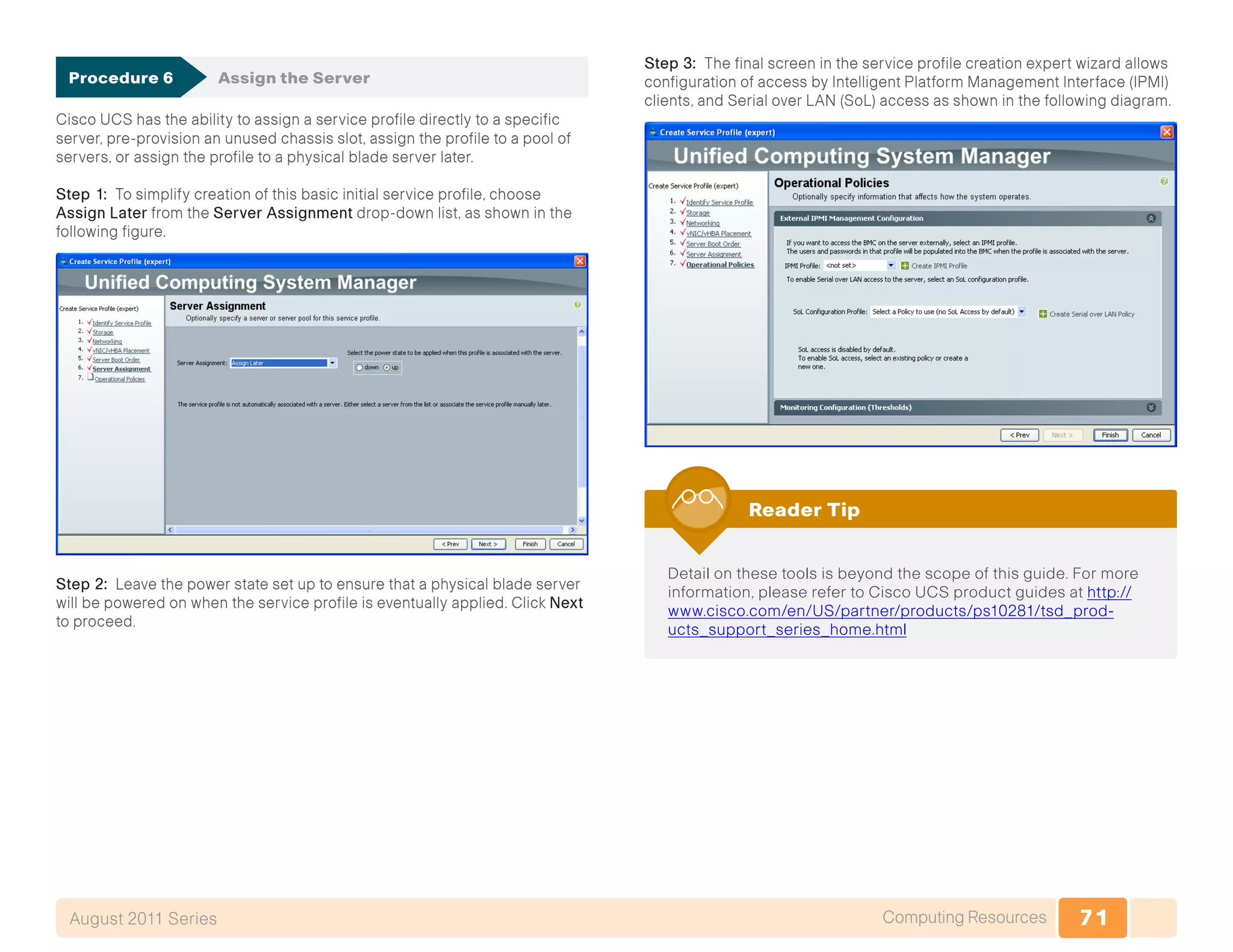
Task: Click the green help icon in Server Assignment
Action: 577,304
